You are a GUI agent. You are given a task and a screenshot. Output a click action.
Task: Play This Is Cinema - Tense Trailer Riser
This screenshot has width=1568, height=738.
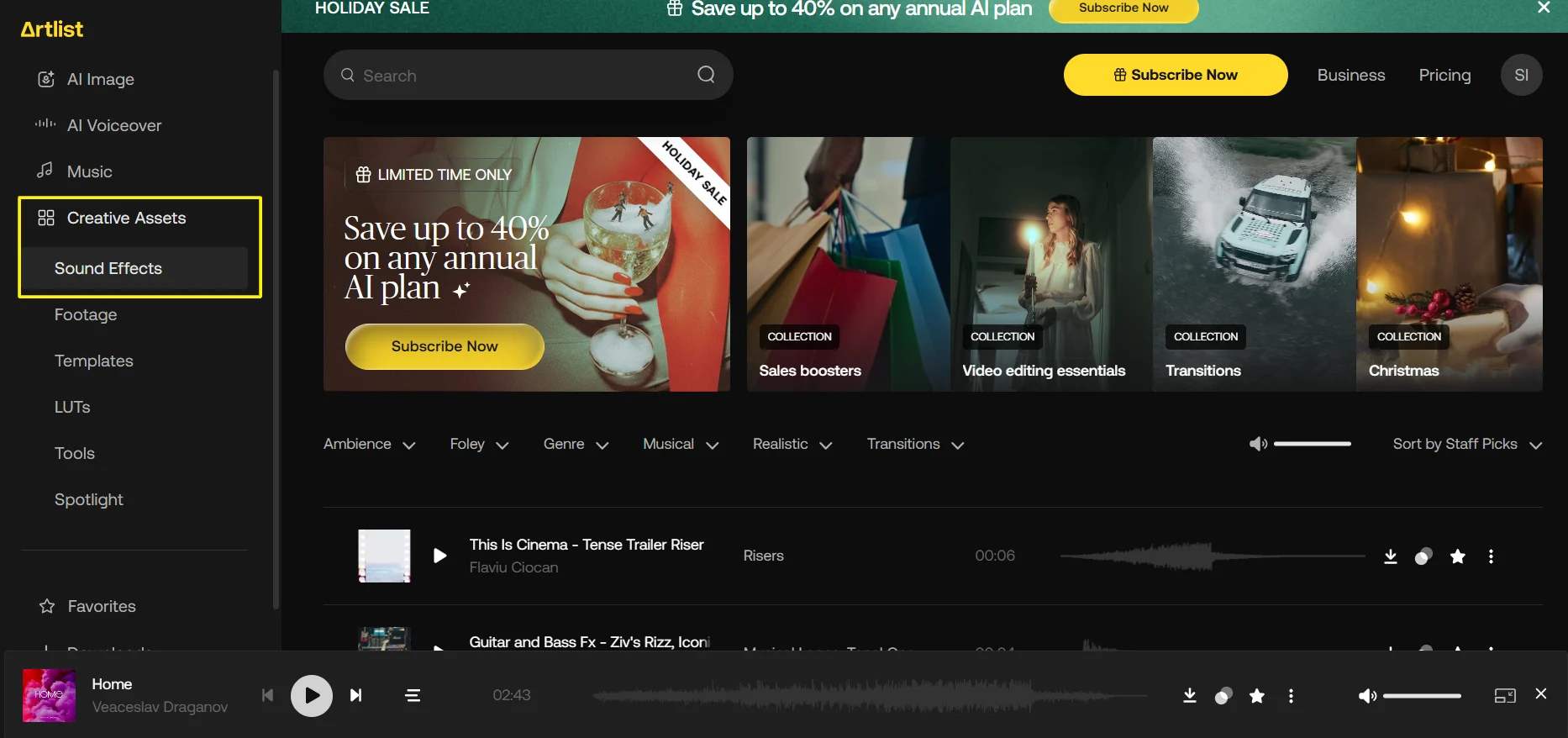tap(439, 556)
